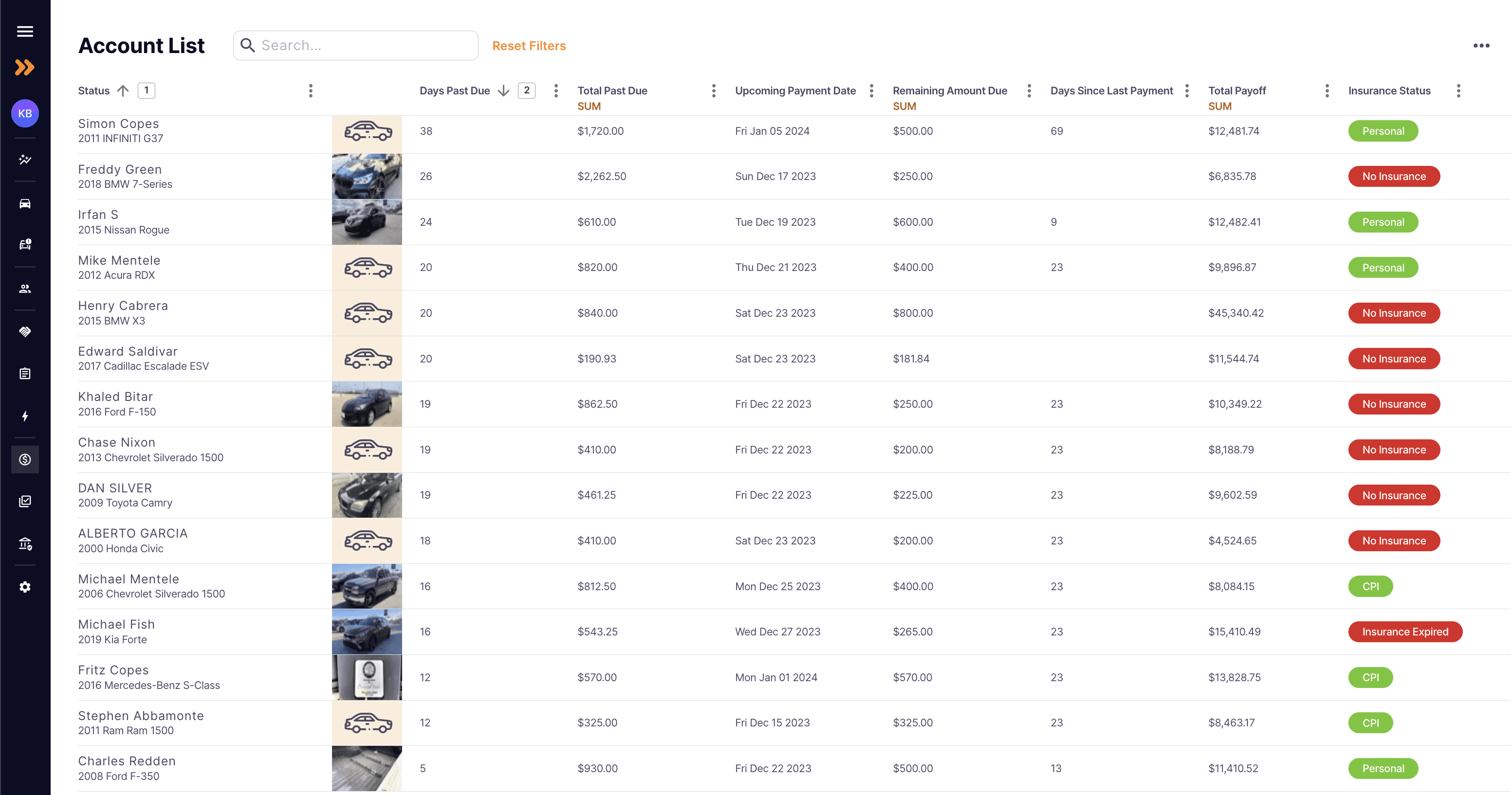
Task: Toggle Status column ascending sort arrow
Action: point(123,90)
